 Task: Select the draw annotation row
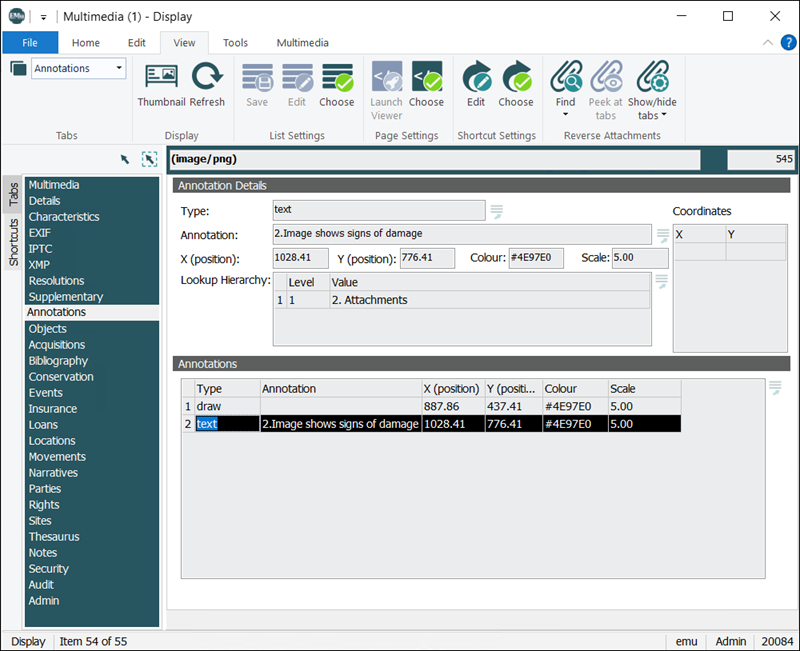[209, 407]
